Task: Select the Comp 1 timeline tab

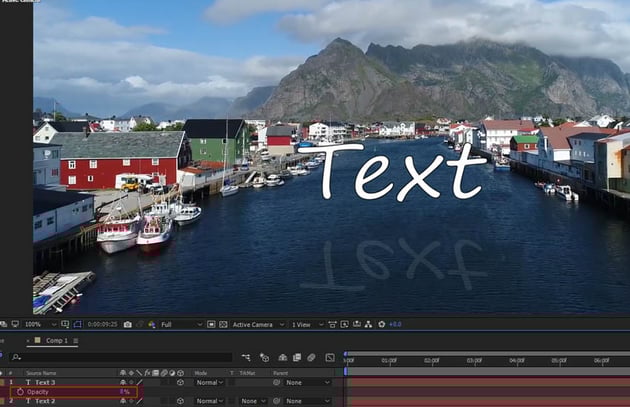Action: click(x=57, y=340)
